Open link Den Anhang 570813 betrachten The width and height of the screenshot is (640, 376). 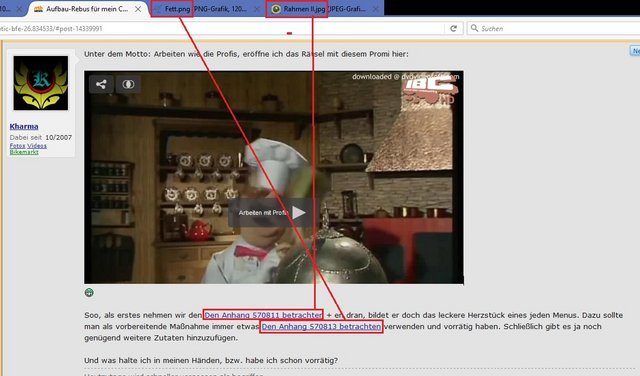321,327
